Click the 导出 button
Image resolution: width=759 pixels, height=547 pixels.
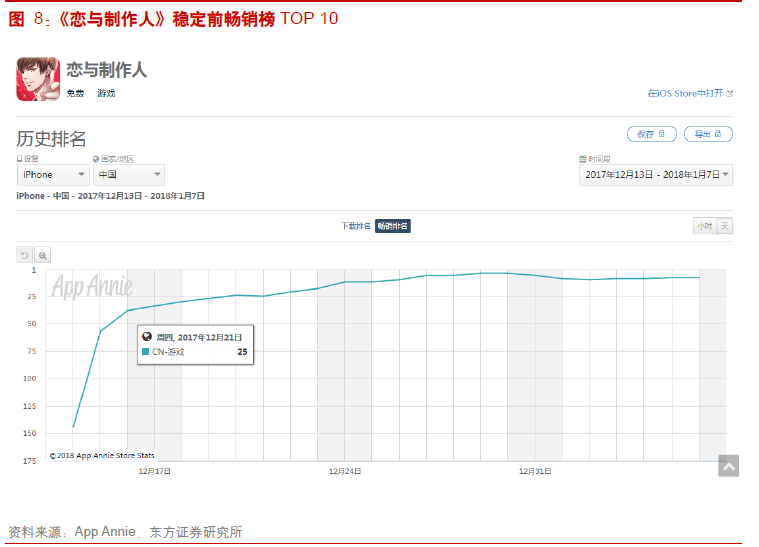[708, 134]
